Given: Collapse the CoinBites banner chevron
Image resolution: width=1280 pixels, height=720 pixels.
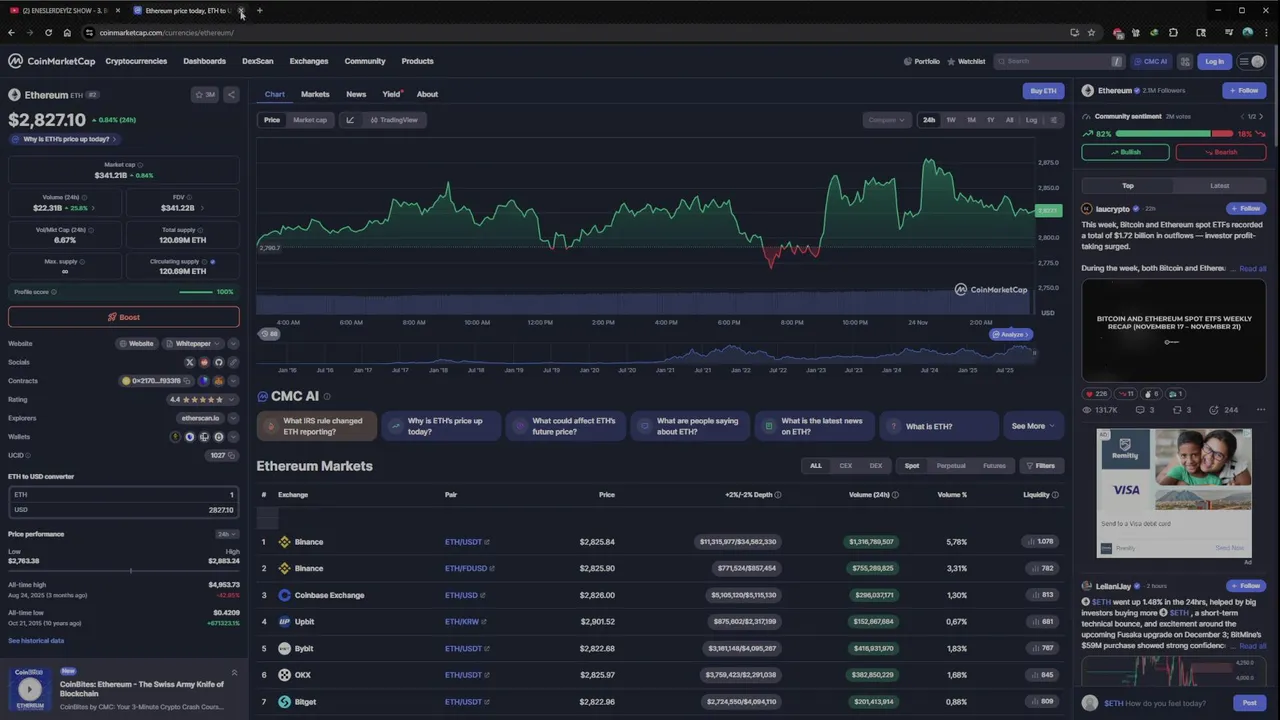Looking at the screenshot, I should tap(234, 673).
